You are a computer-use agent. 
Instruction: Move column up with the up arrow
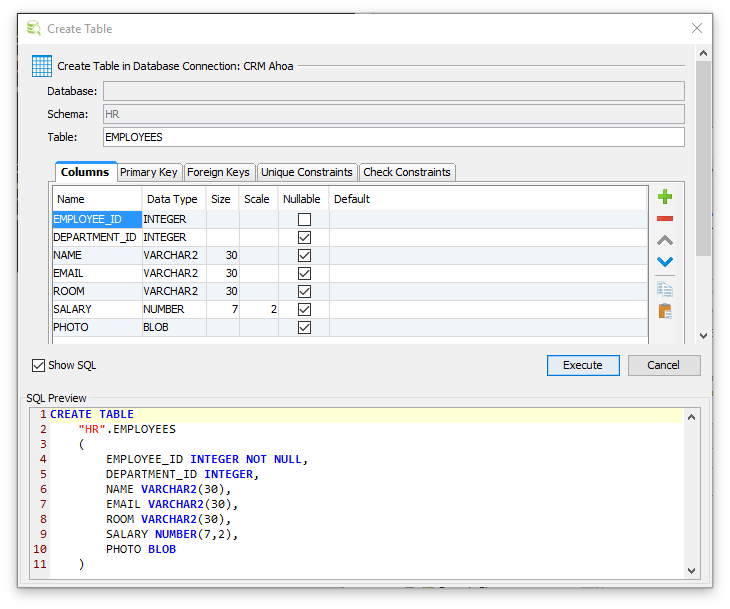coord(665,240)
